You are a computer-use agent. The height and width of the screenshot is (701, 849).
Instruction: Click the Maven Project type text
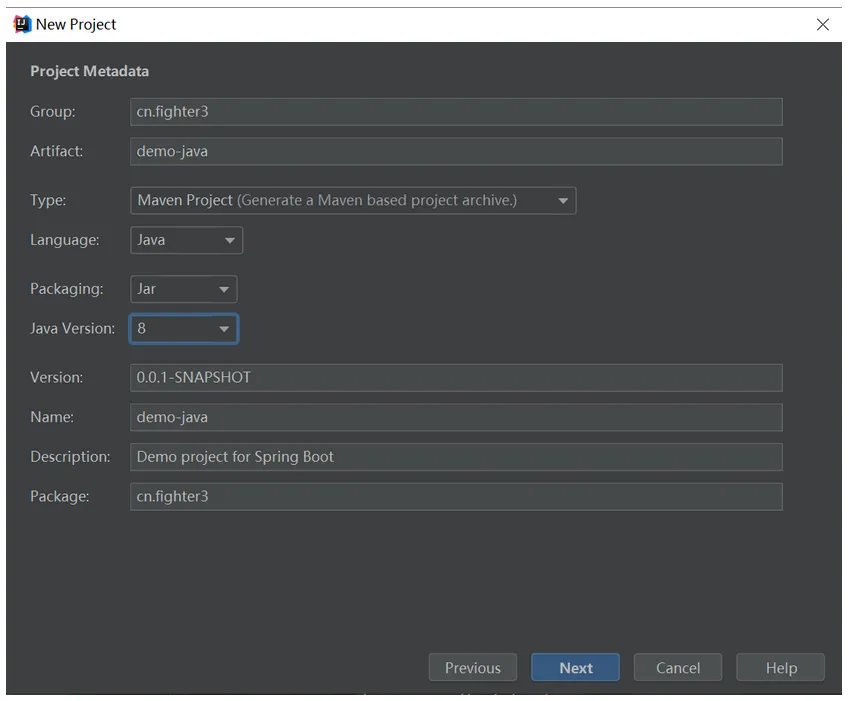[185, 200]
